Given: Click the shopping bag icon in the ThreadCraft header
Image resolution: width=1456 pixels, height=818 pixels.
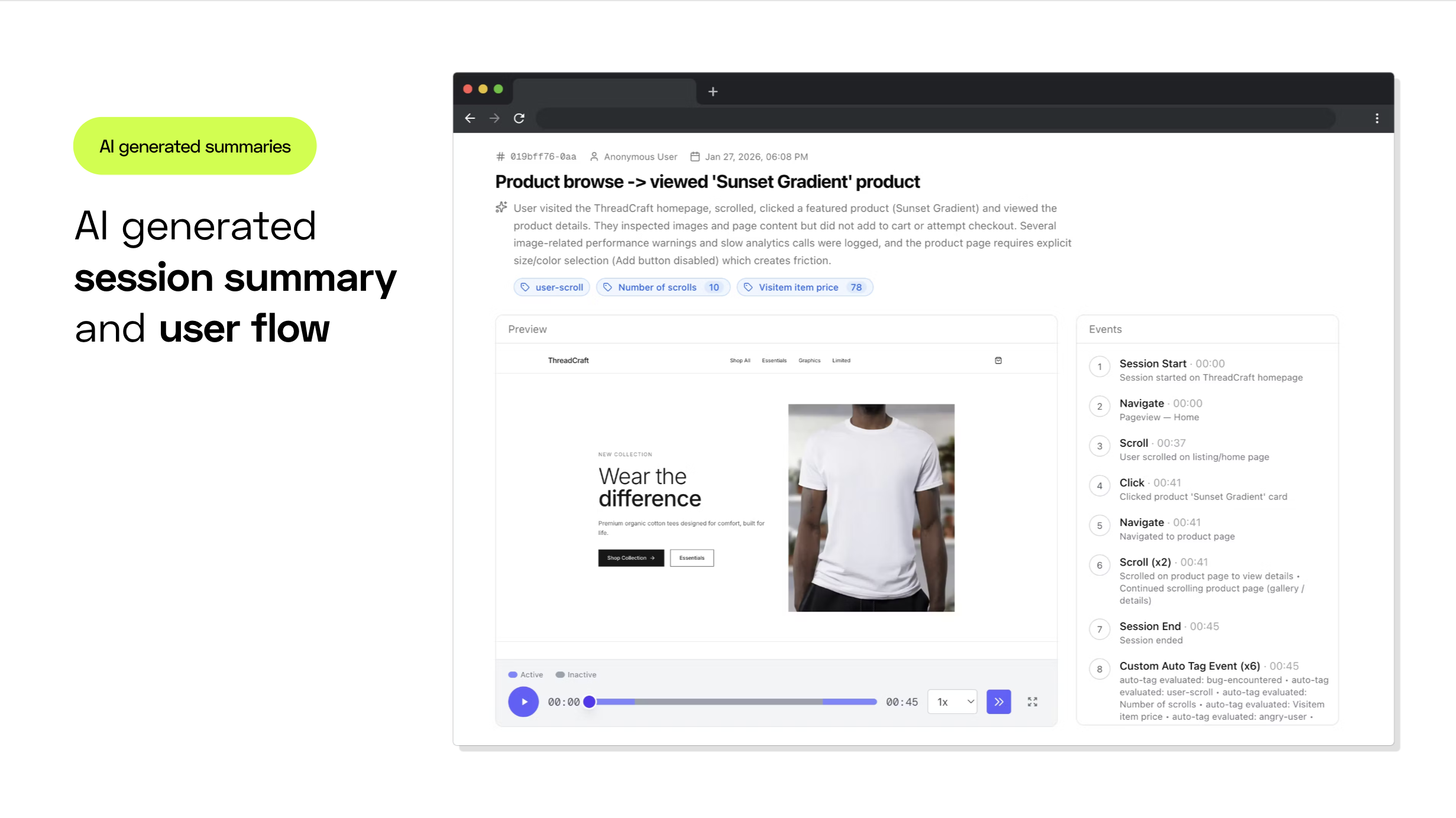Looking at the screenshot, I should [998, 360].
